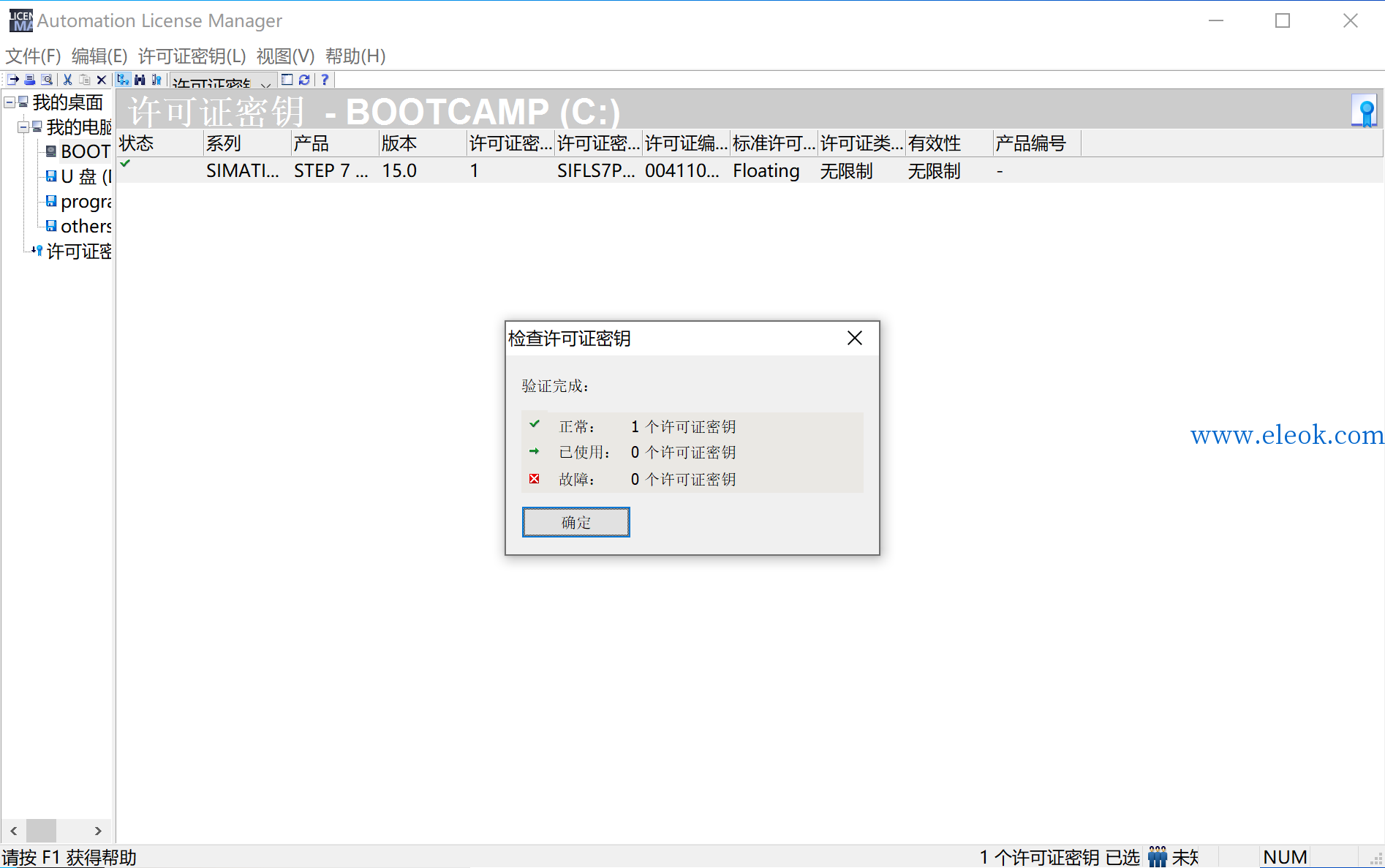
Task: Click the 1 个许可证密钥 count in the dialog
Action: (684, 426)
